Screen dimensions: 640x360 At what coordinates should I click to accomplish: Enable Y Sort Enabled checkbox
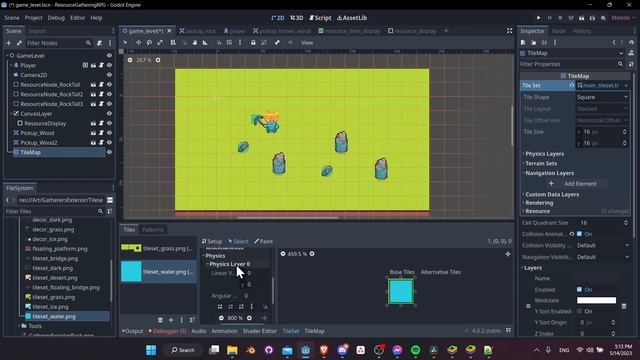(579, 311)
